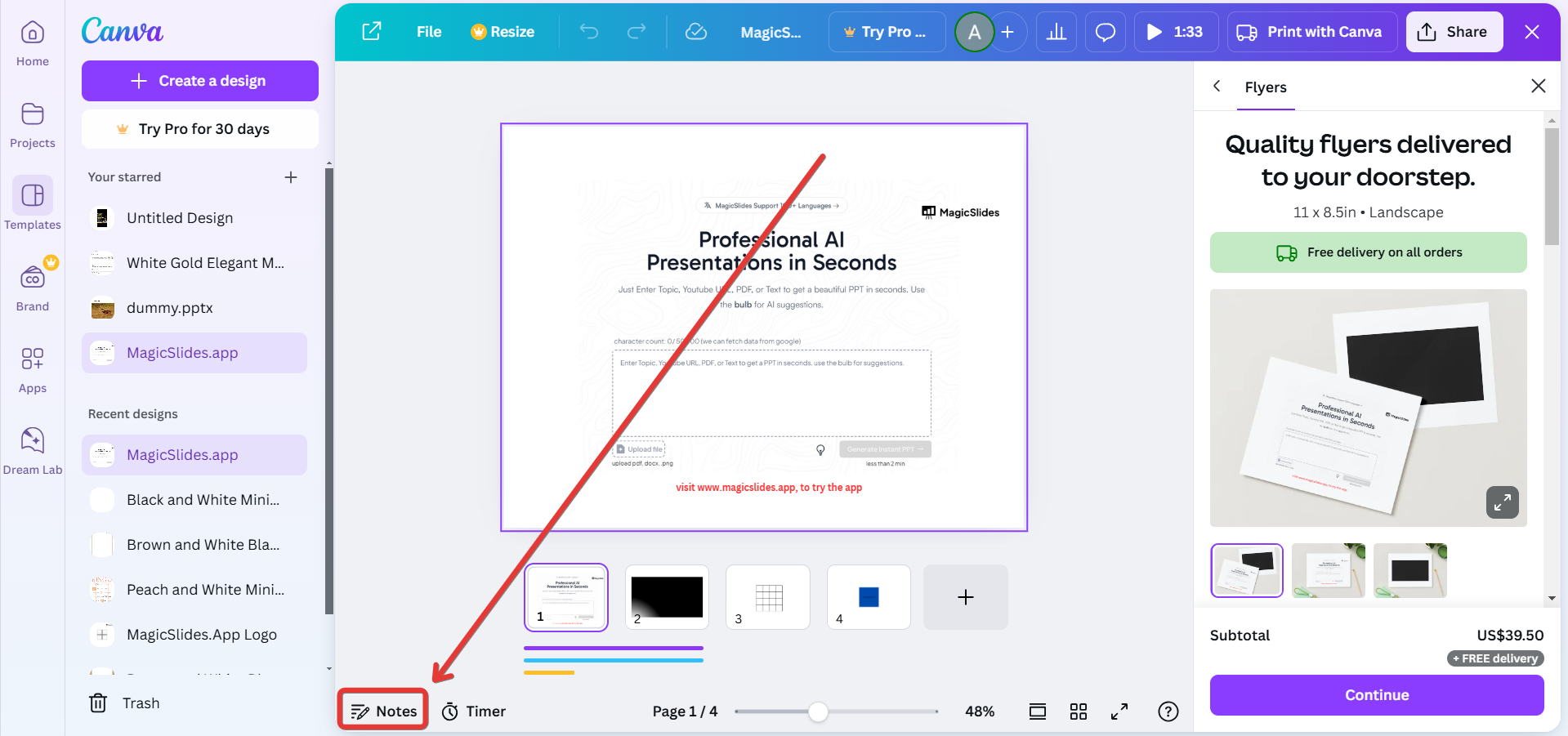Image resolution: width=1568 pixels, height=736 pixels.
Task: Open starred White Gold Elegant design
Action: [x=194, y=263]
